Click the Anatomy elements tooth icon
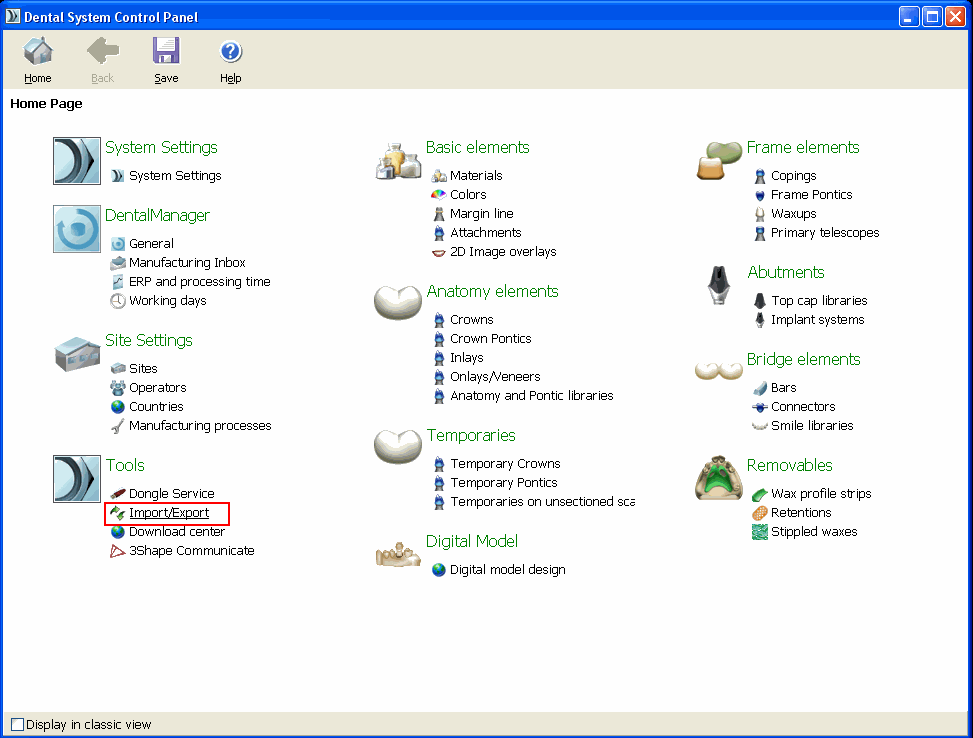 398,302
